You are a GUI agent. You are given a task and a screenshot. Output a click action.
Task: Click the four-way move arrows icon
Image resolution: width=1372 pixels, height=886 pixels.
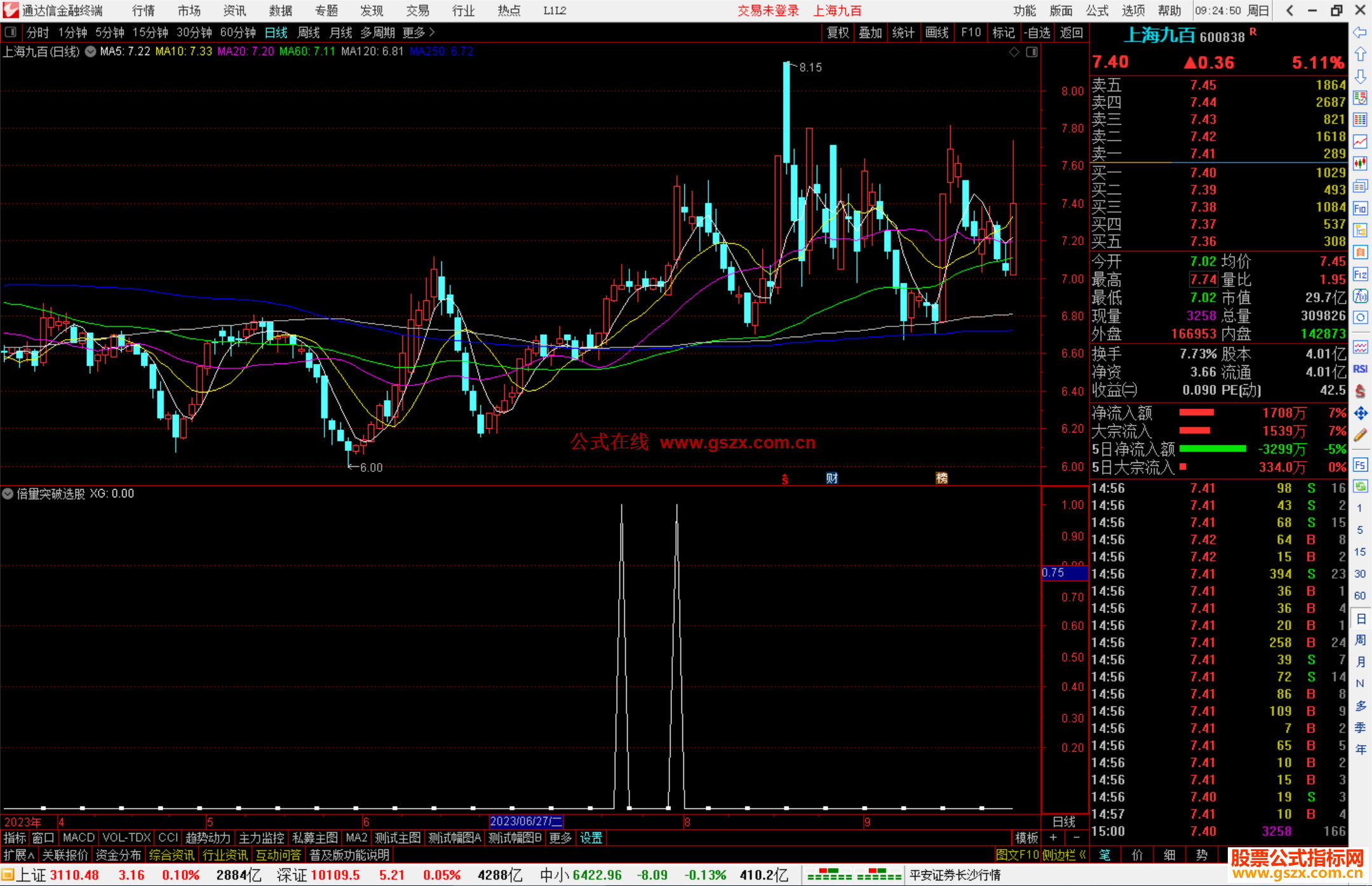(1360, 413)
